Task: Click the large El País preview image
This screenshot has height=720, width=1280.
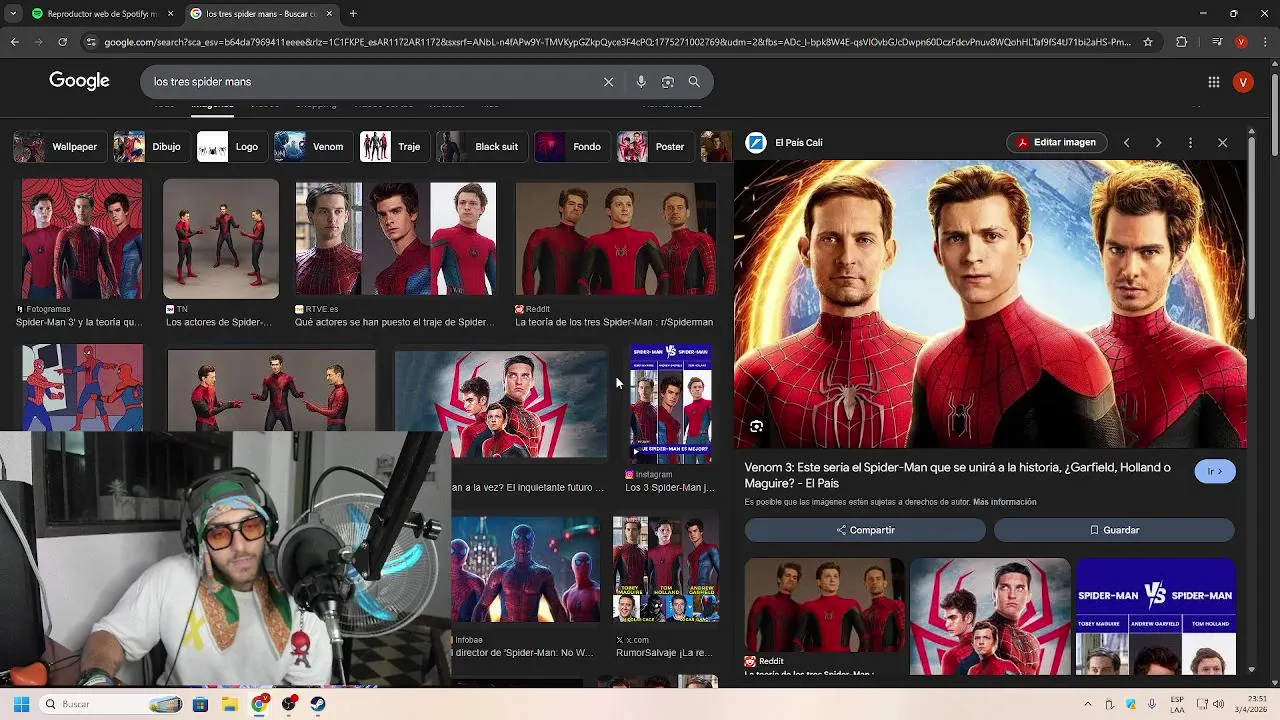Action: 990,304
